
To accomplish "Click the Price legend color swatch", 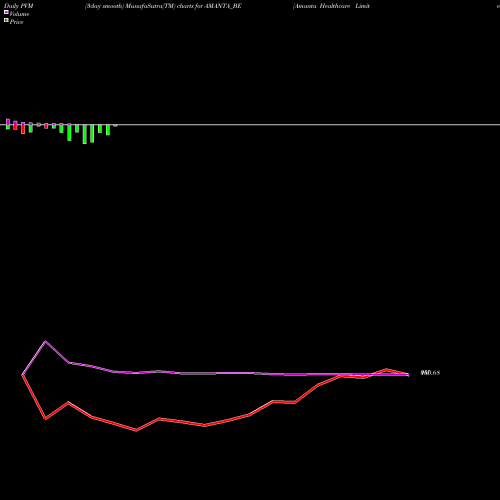I will click(x=6, y=20).
